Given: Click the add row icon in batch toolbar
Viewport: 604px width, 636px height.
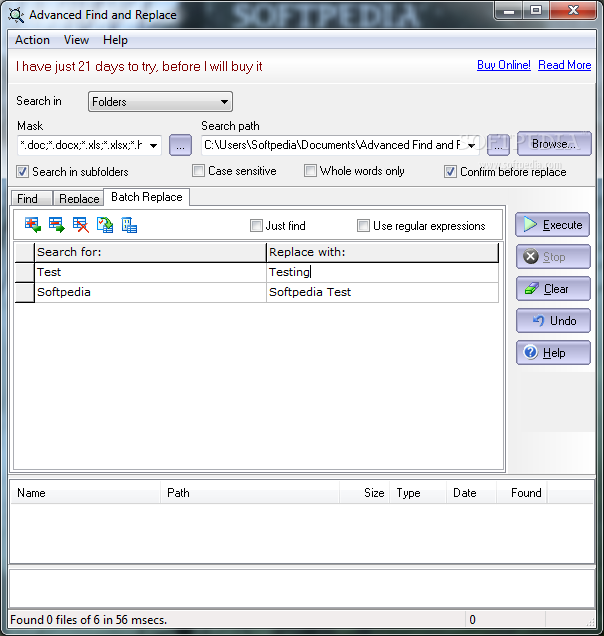Looking at the screenshot, I should (32, 225).
